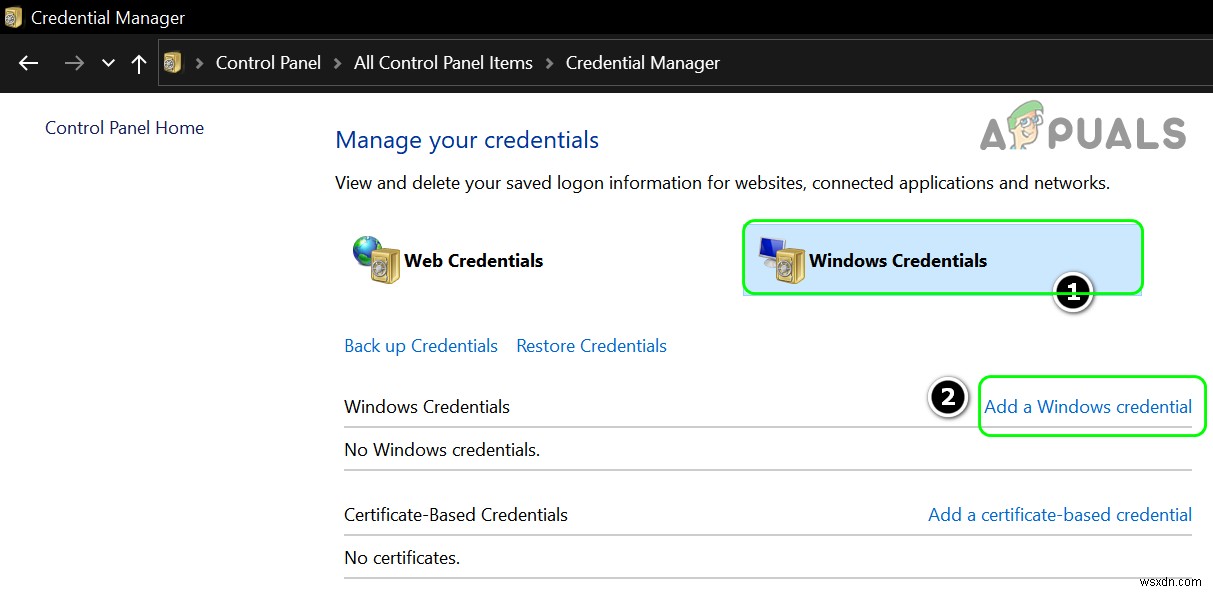Image resolution: width=1213 pixels, height=592 pixels.
Task: Expand the chevron after Control Panel breadcrumb
Action: click(x=338, y=63)
